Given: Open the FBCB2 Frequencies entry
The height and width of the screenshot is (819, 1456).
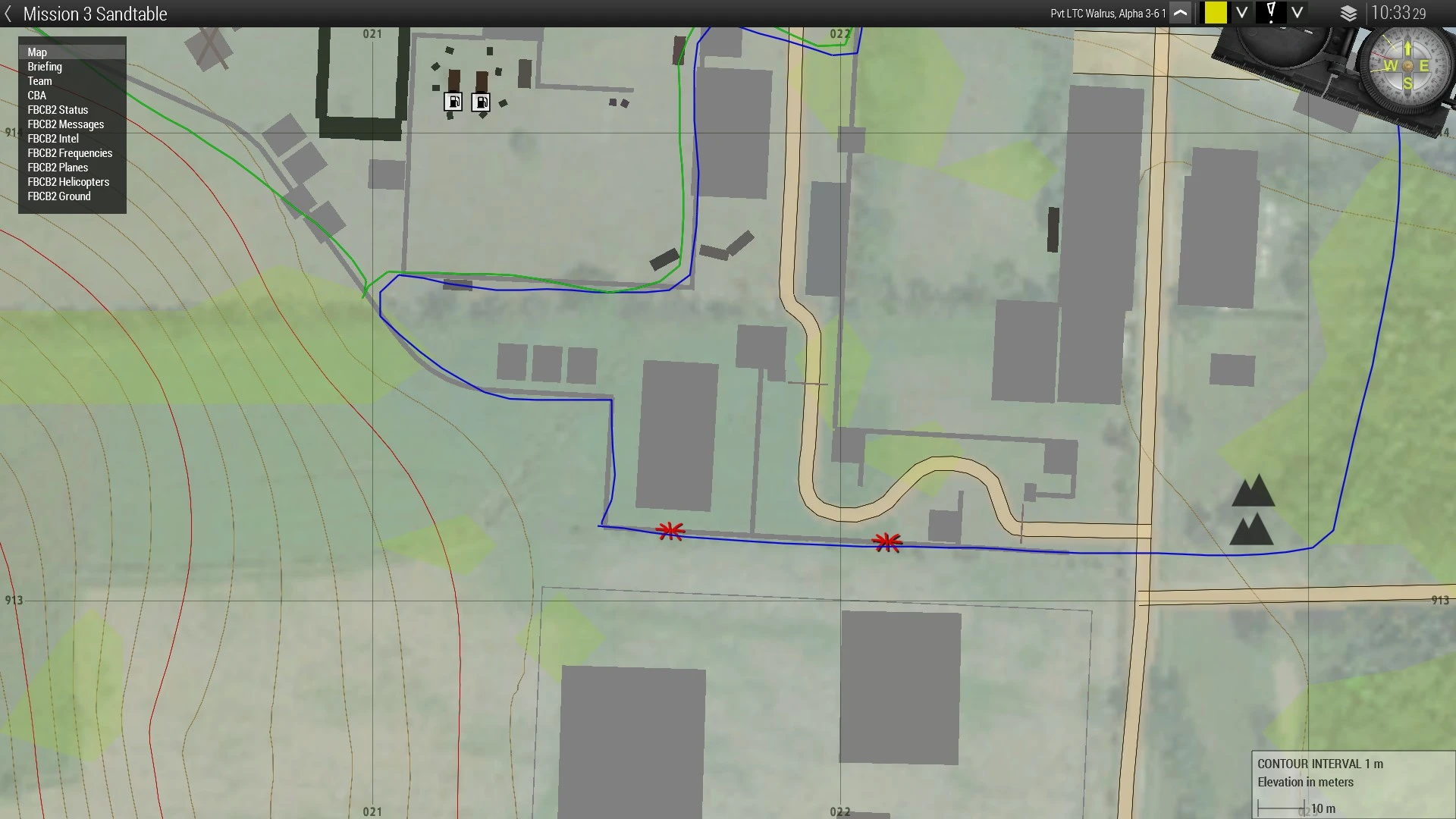Looking at the screenshot, I should click(x=70, y=153).
